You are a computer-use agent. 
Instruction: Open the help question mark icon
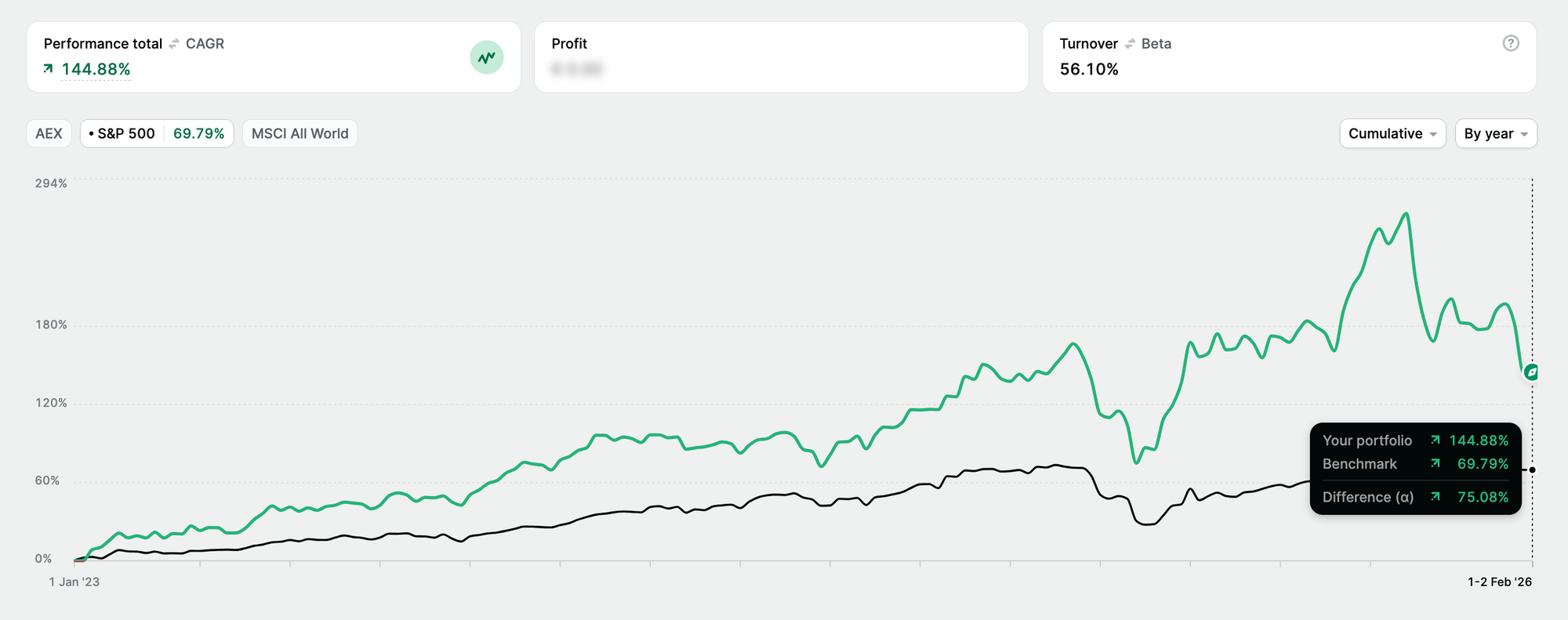click(x=1510, y=43)
